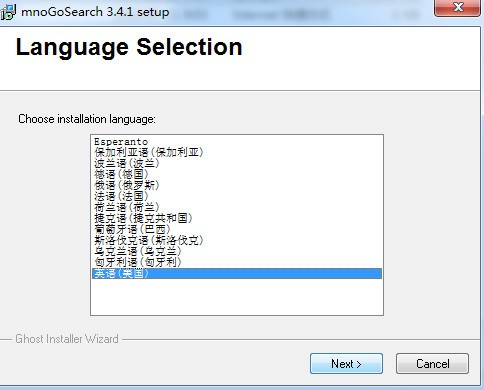484x390 pixels.
Task: Select 葡萄牙语(巴西) language
Action: [x=237, y=229]
